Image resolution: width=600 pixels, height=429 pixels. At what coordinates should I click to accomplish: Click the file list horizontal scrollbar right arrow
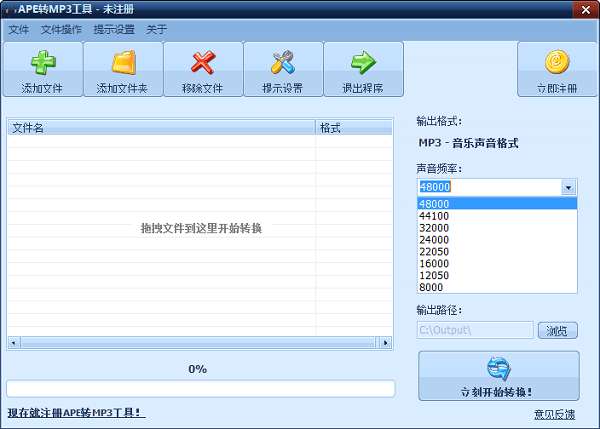click(386, 343)
